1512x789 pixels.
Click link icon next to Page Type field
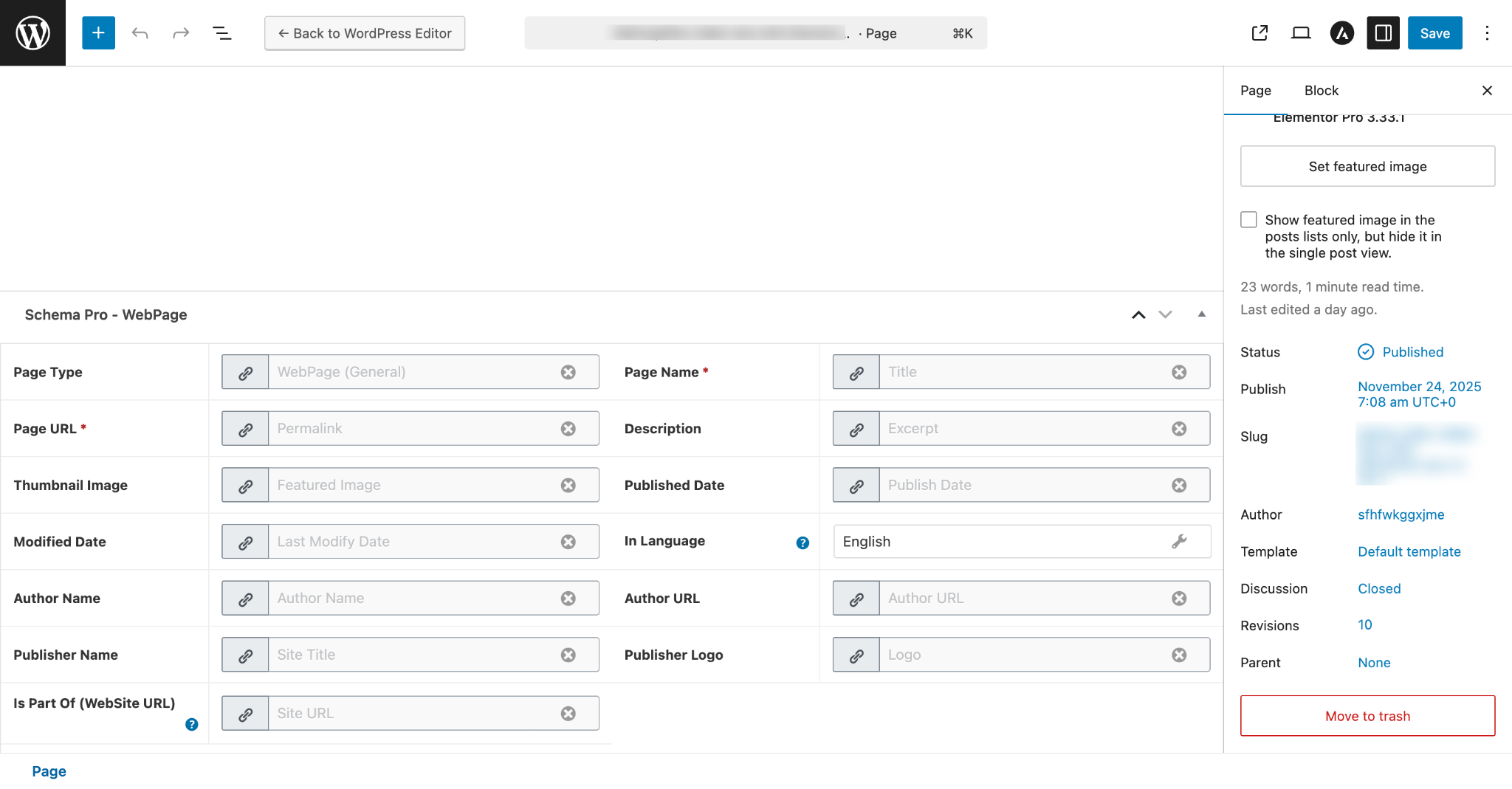(245, 373)
